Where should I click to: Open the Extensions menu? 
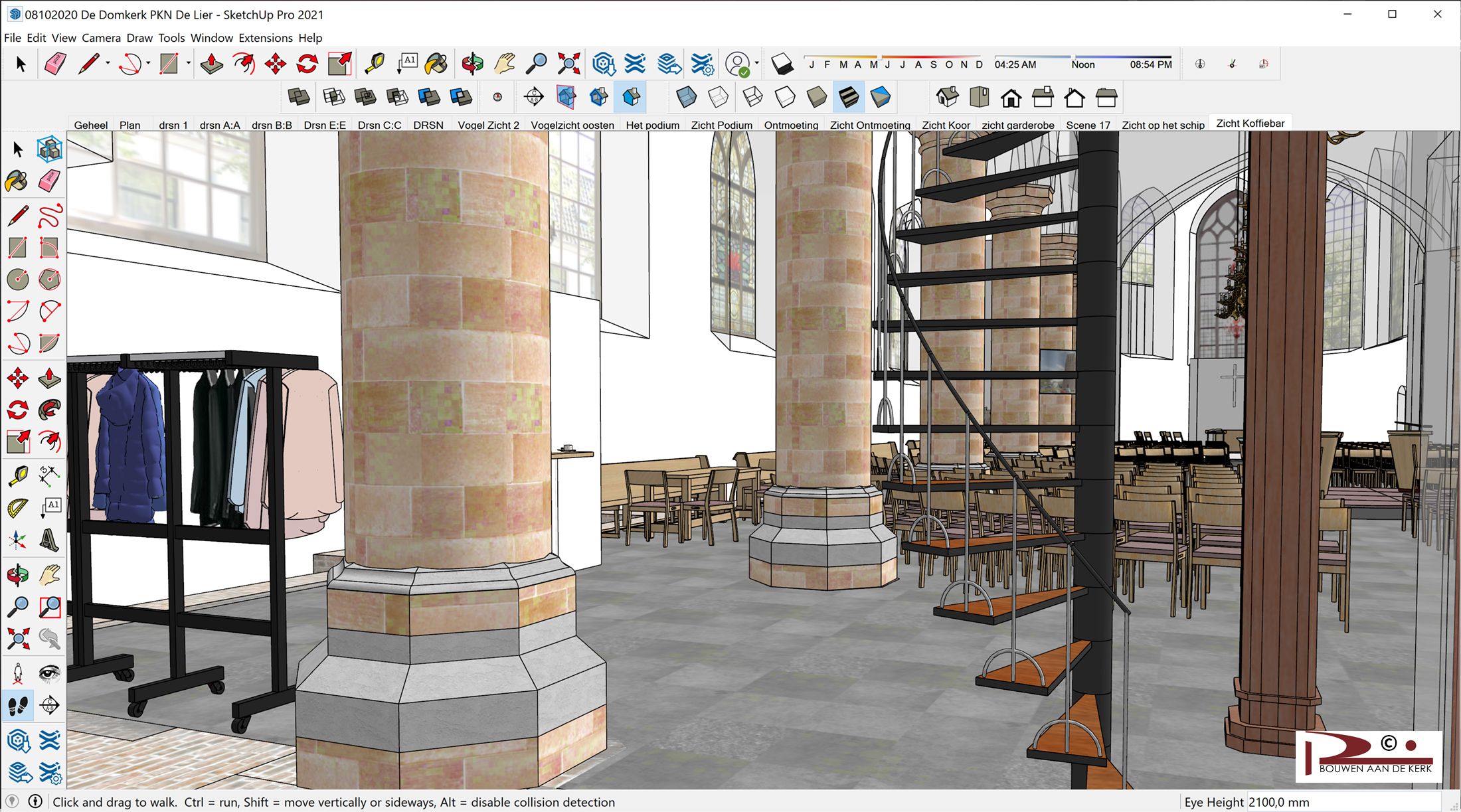[265, 38]
